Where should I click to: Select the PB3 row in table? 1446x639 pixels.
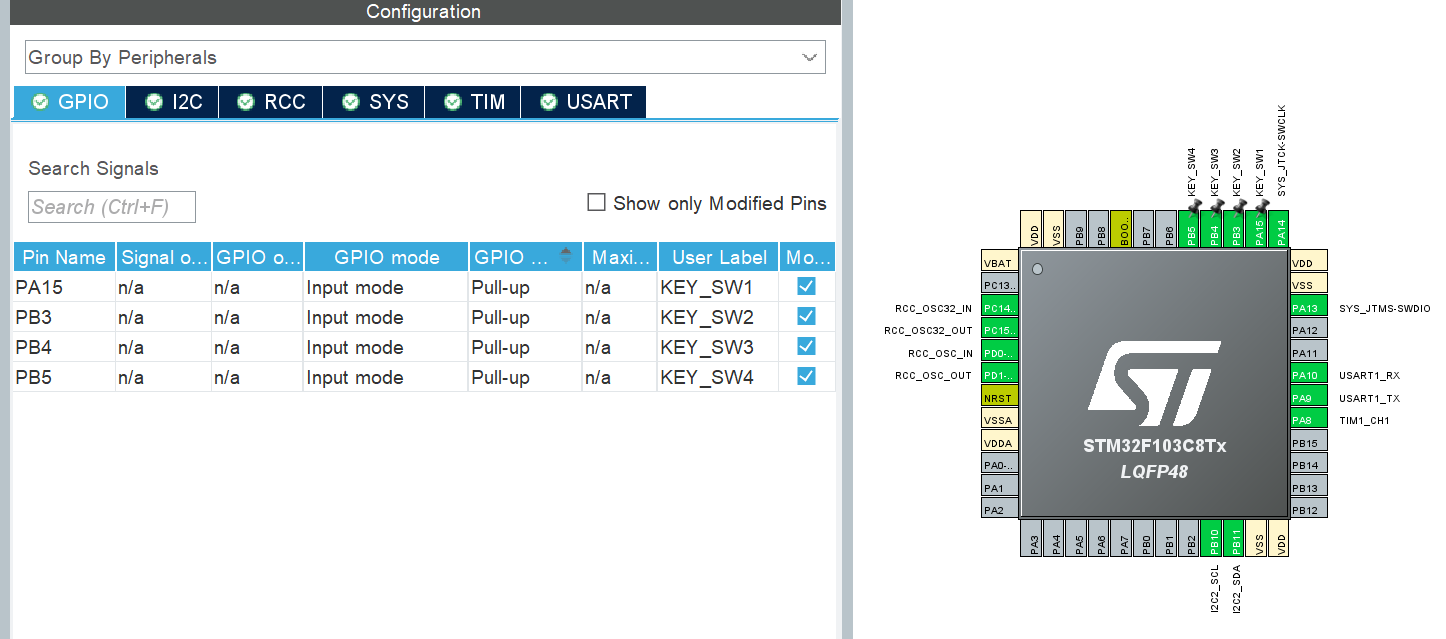65,318
